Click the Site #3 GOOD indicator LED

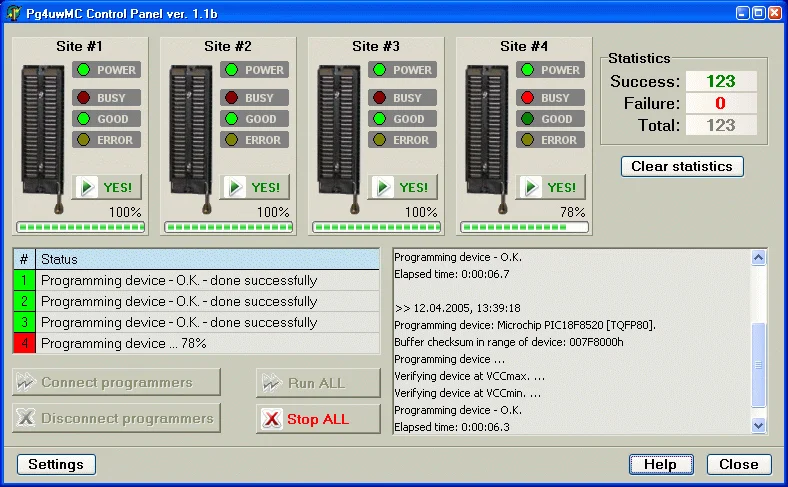click(x=379, y=119)
